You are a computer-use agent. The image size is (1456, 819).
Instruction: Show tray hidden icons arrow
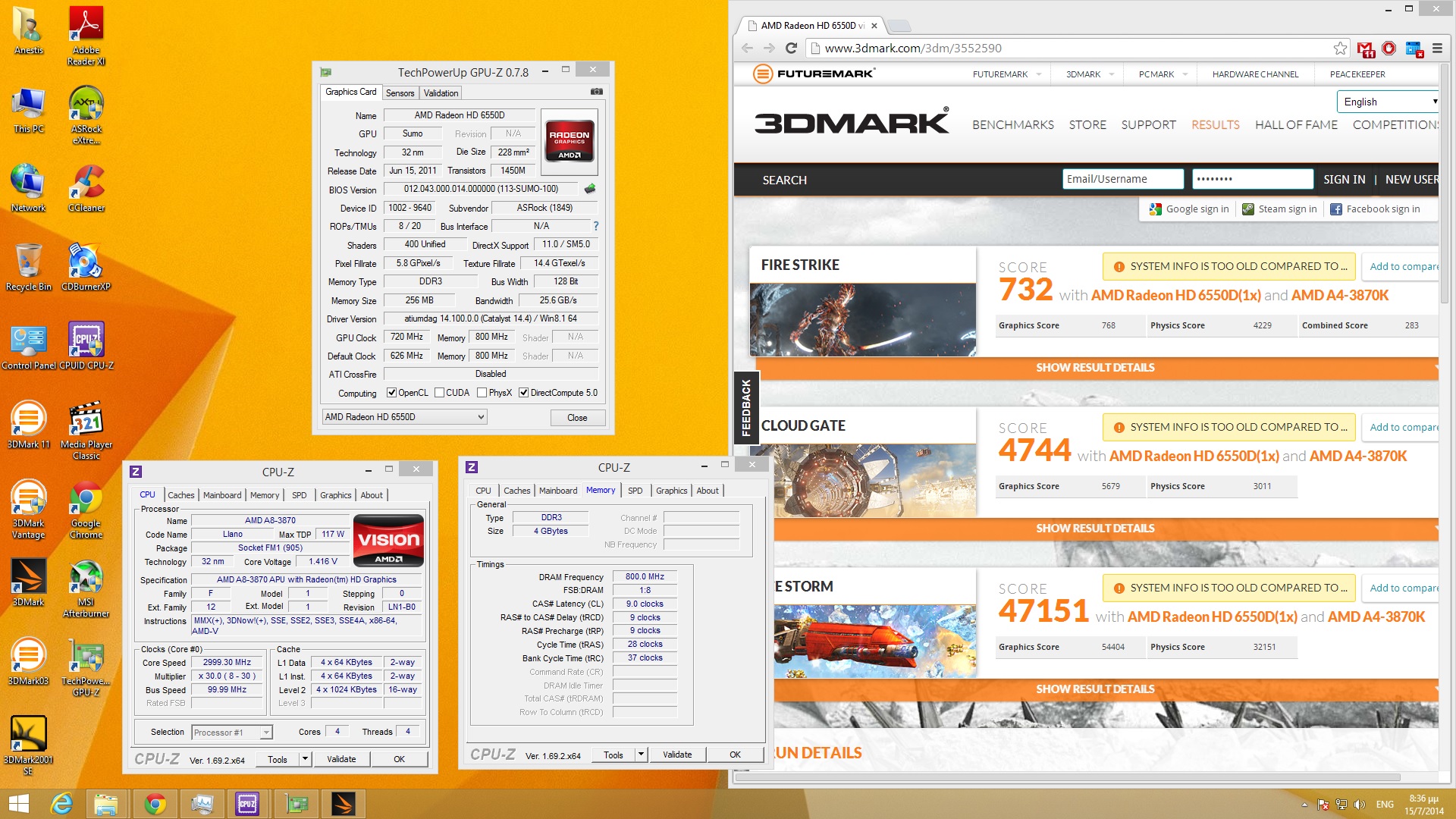(1304, 805)
